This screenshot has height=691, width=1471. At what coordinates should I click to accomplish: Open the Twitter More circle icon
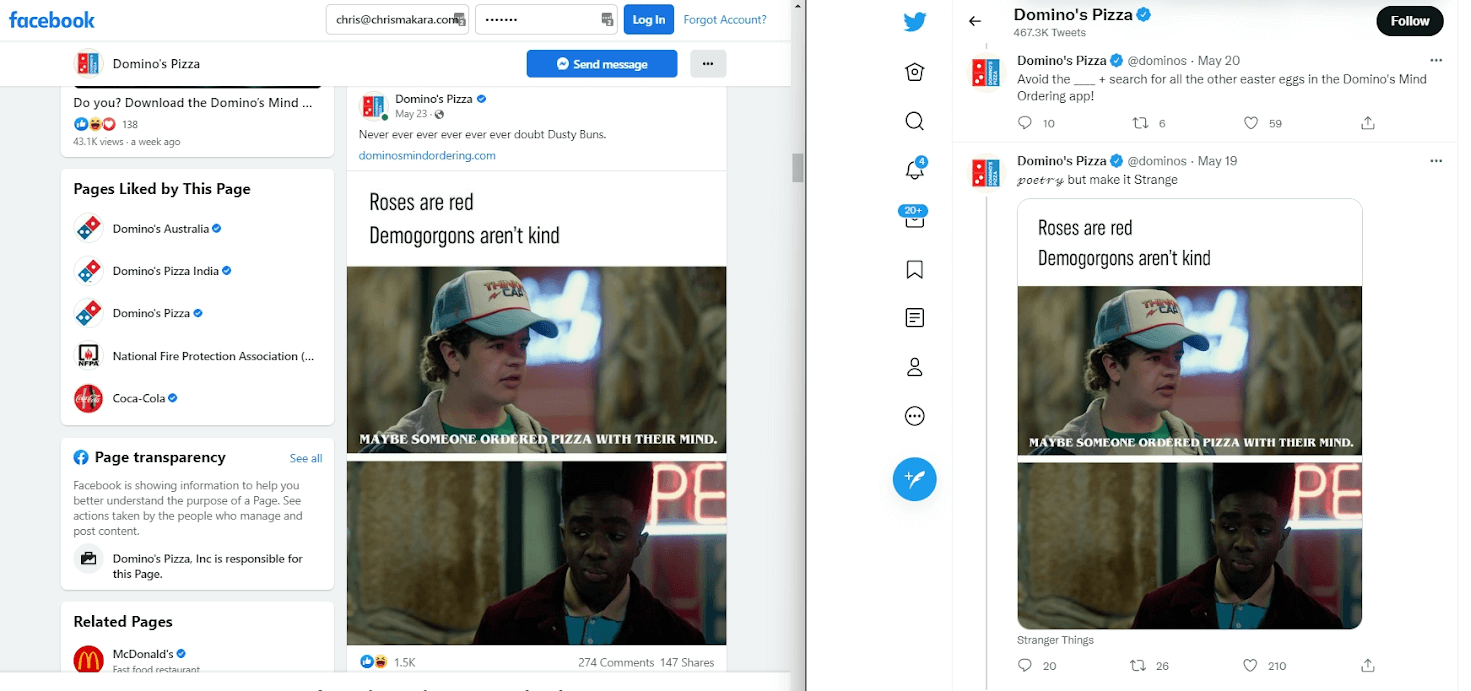point(914,416)
